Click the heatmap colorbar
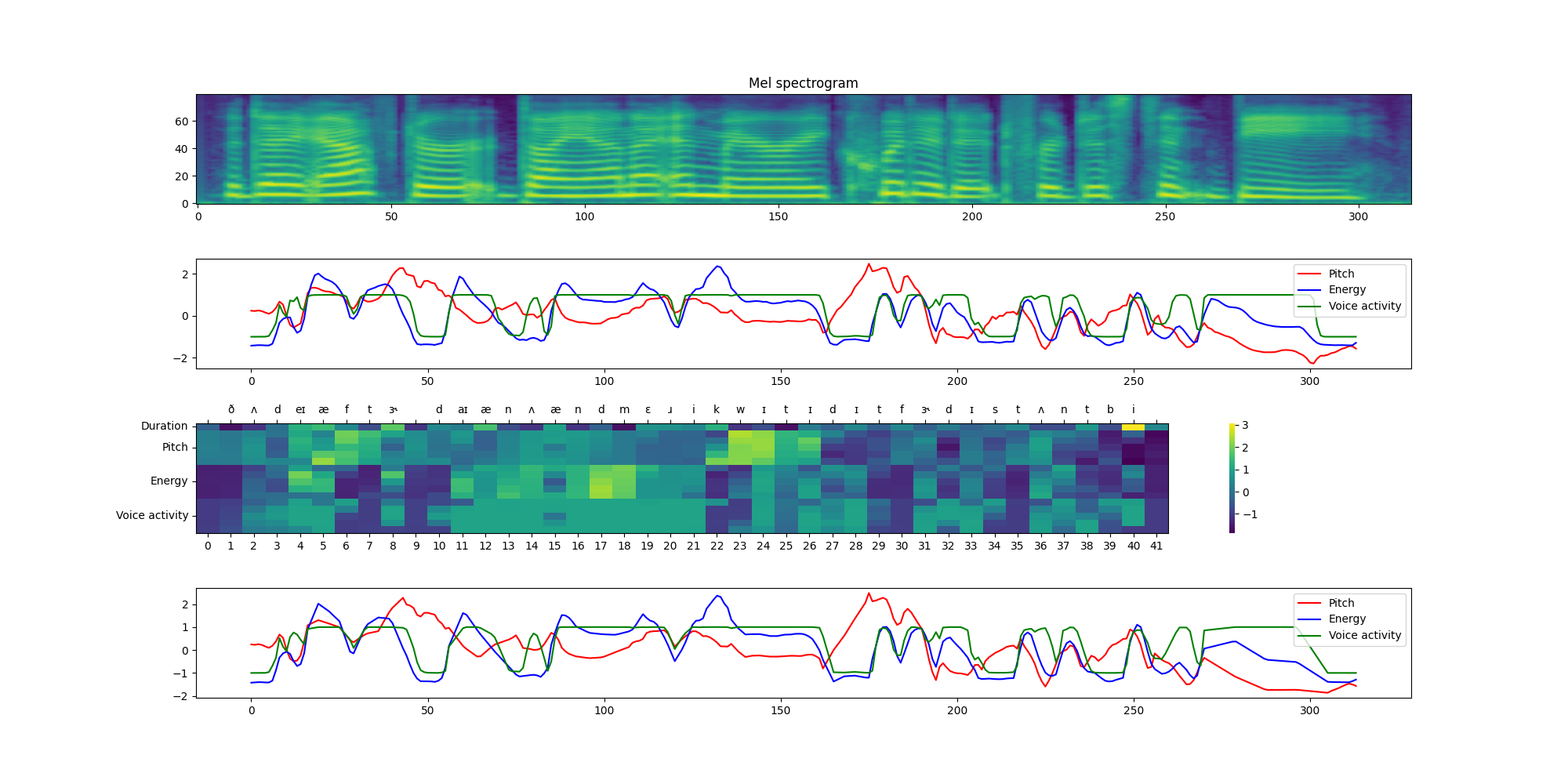 [x=1232, y=478]
